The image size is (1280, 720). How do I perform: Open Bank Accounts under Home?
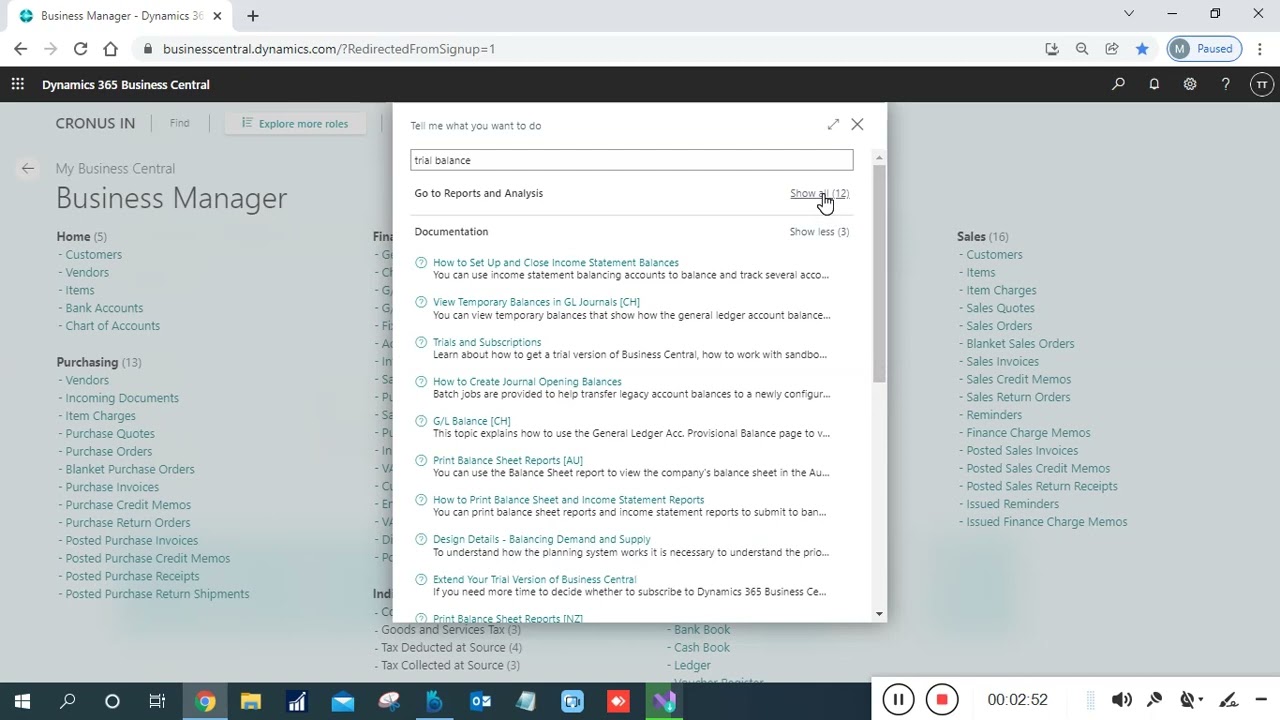point(104,308)
